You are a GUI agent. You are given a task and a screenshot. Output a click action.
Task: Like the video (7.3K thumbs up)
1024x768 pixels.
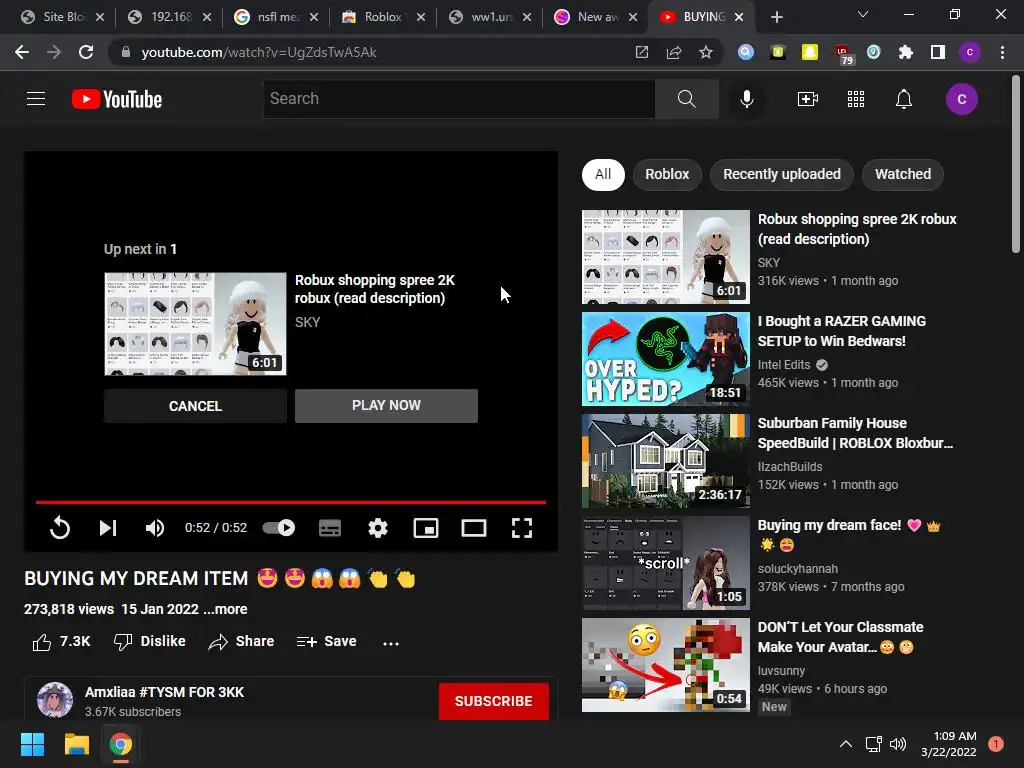(61, 642)
